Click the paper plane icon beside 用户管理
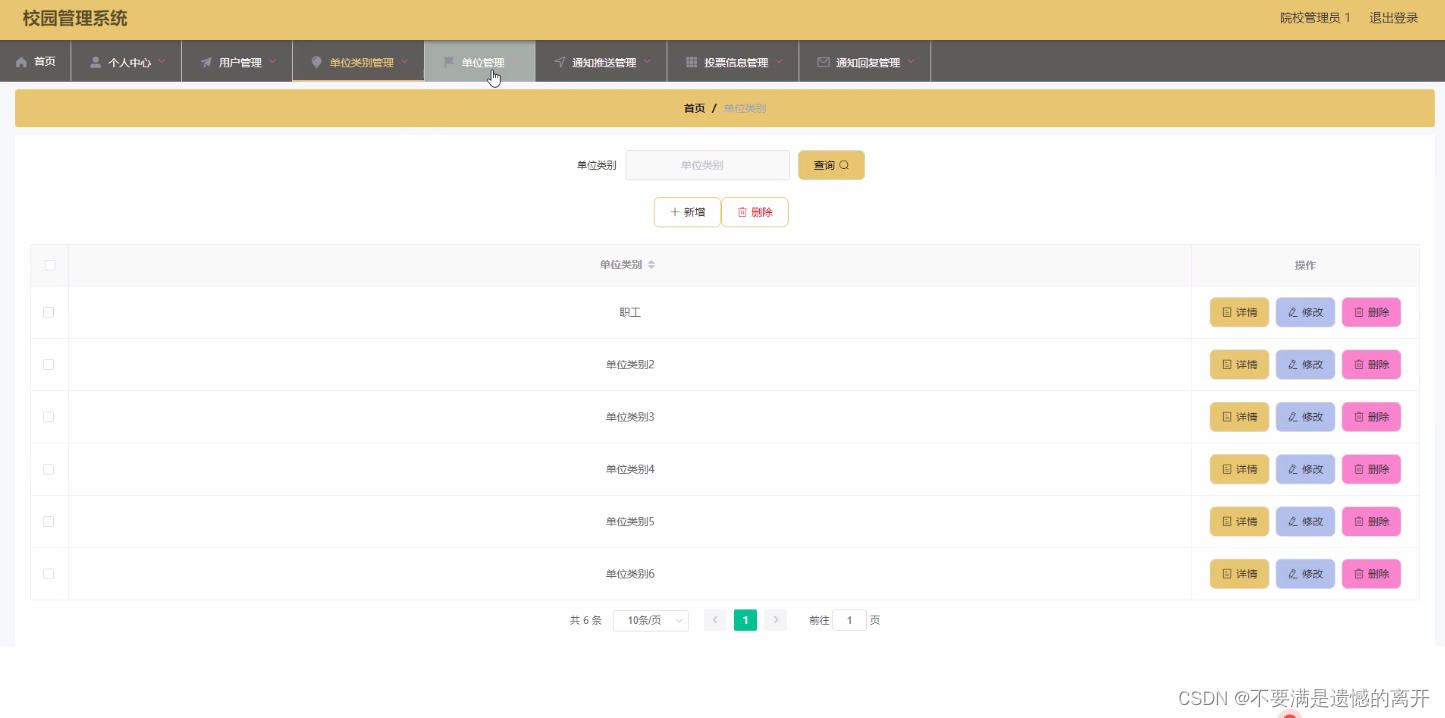 tap(206, 62)
